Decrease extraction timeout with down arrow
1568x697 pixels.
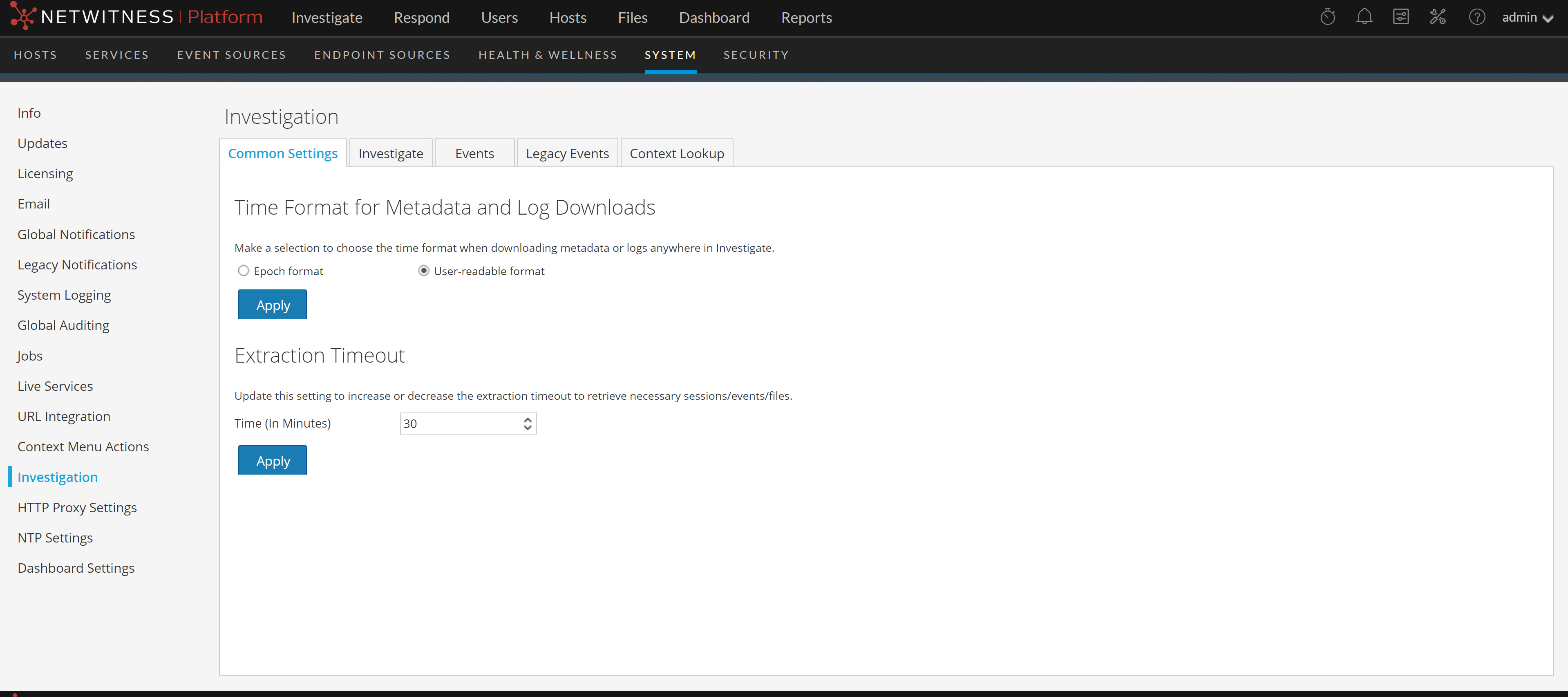[x=528, y=428]
